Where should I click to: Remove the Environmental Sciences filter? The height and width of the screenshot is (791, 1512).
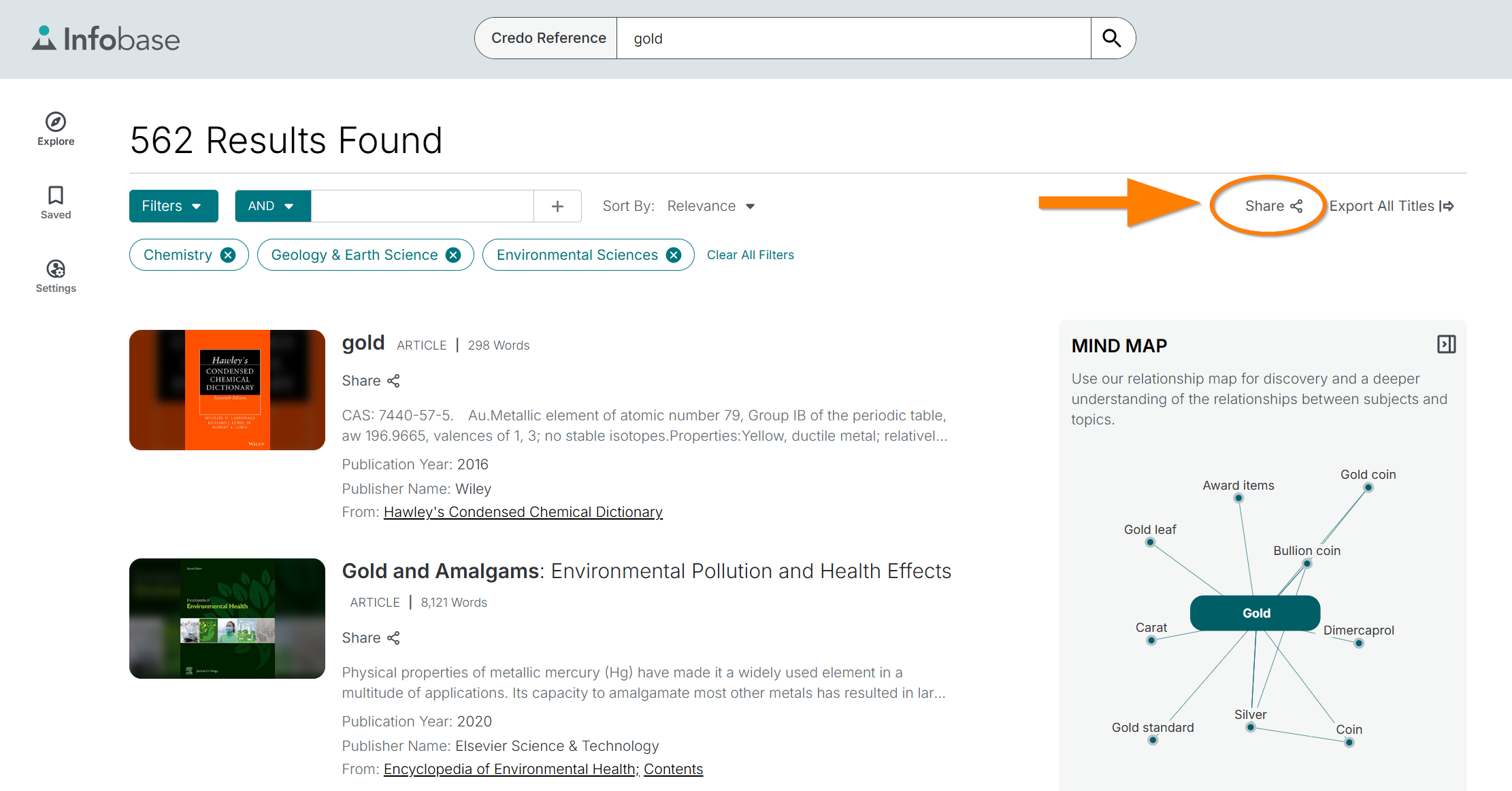(x=674, y=255)
